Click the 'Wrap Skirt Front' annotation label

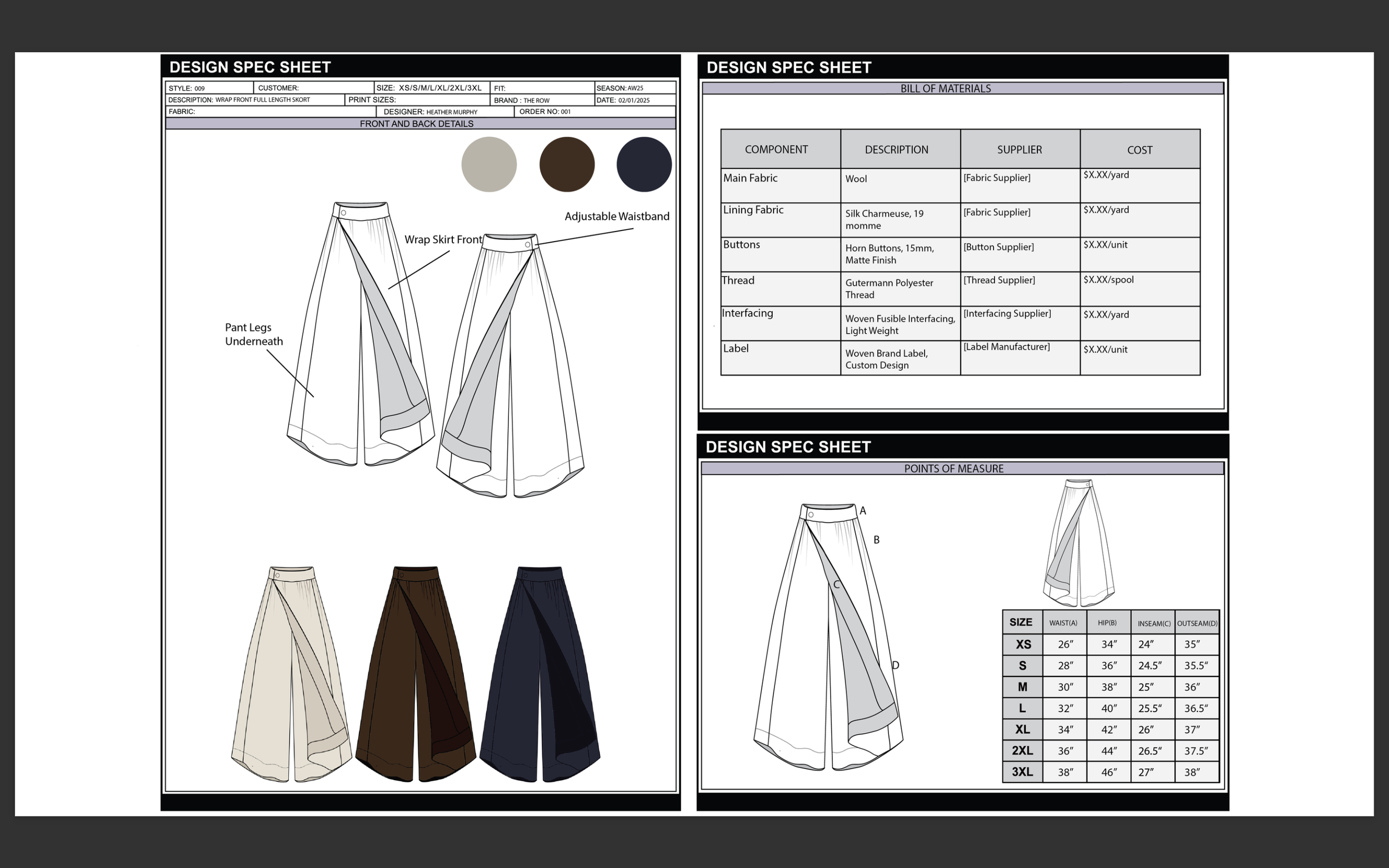click(443, 239)
